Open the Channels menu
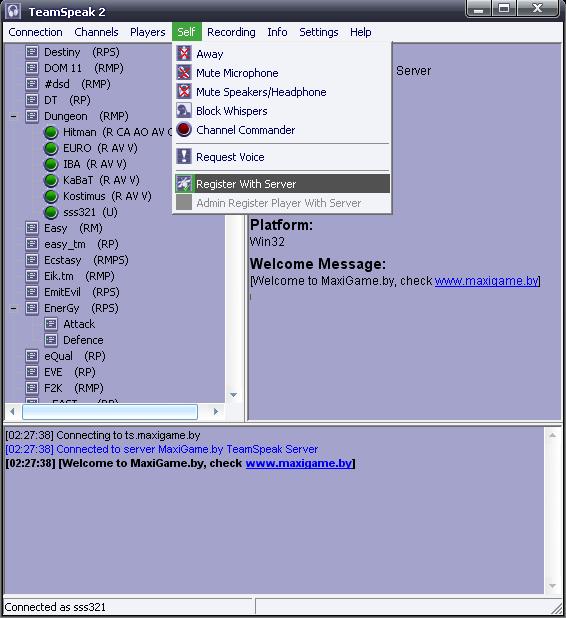The image size is (566, 618). pos(96,32)
